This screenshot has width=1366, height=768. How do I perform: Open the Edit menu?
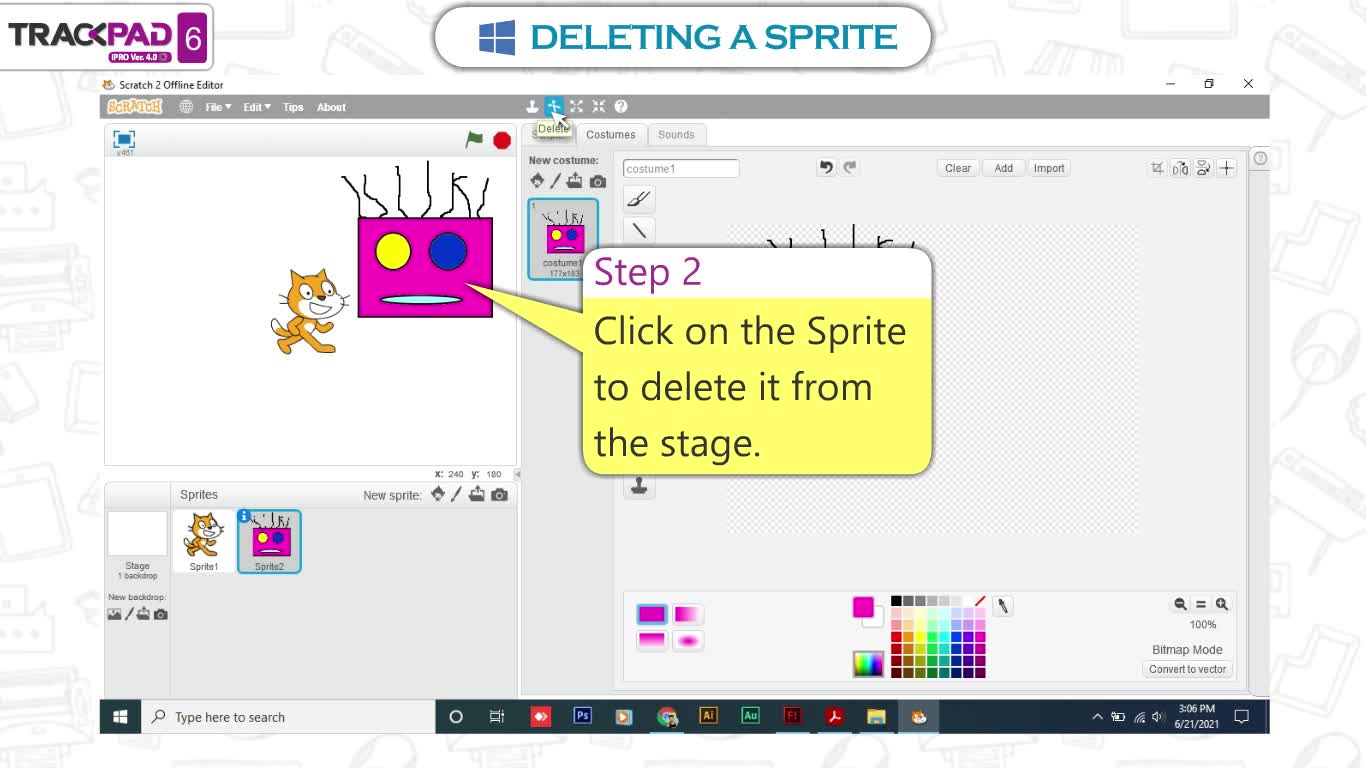[257, 107]
